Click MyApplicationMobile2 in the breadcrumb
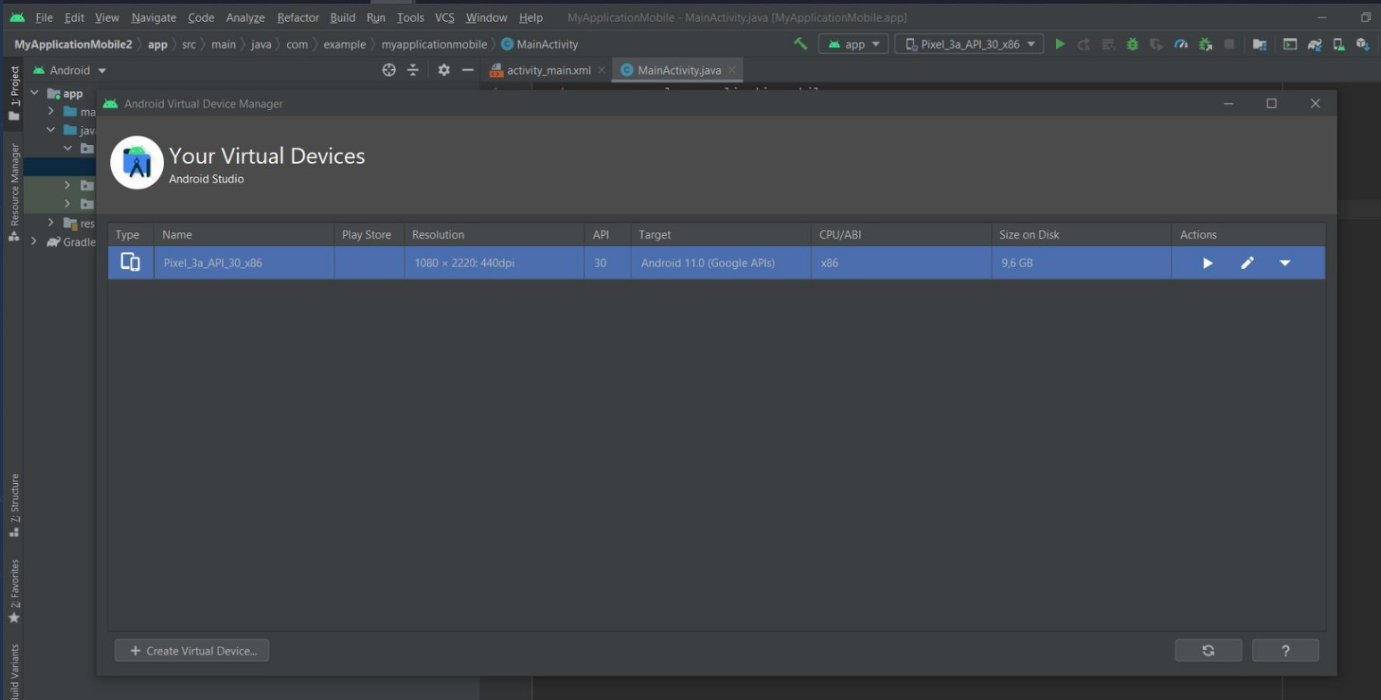The image size is (1381, 700). click(73, 44)
